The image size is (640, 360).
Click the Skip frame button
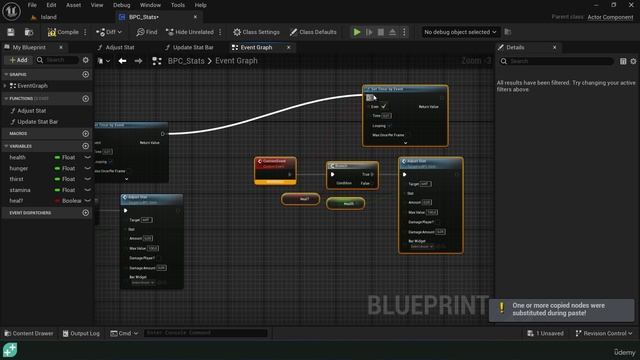(369, 32)
